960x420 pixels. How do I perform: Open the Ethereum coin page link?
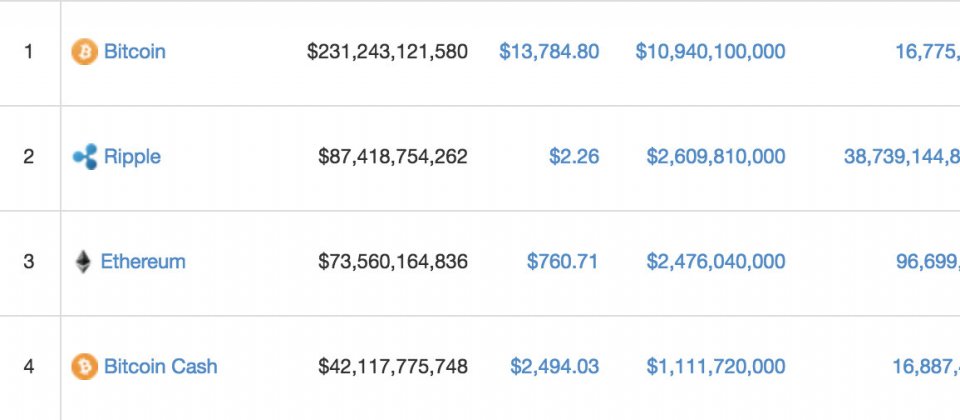[x=143, y=261]
